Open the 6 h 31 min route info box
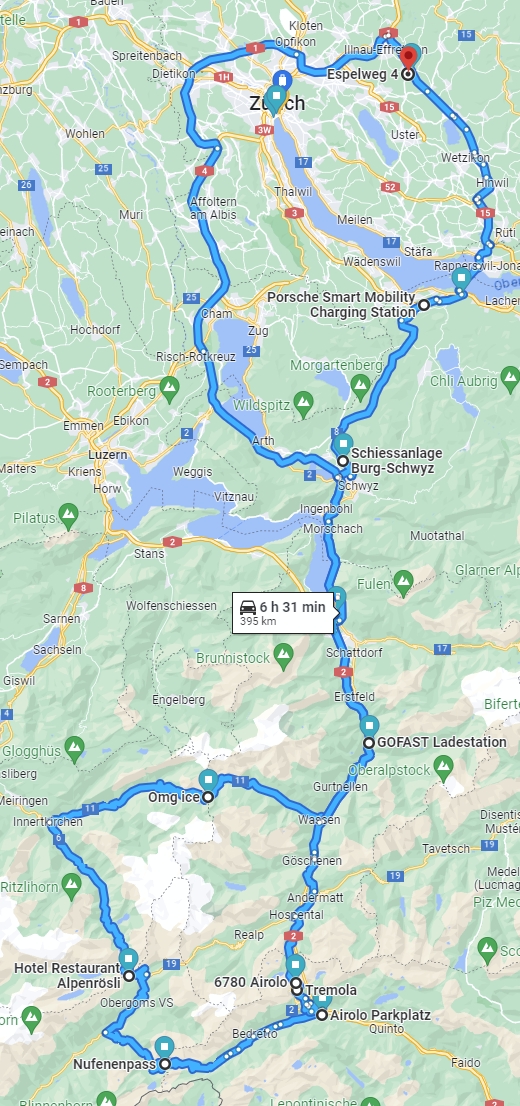520x1106 pixels. coord(283,613)
